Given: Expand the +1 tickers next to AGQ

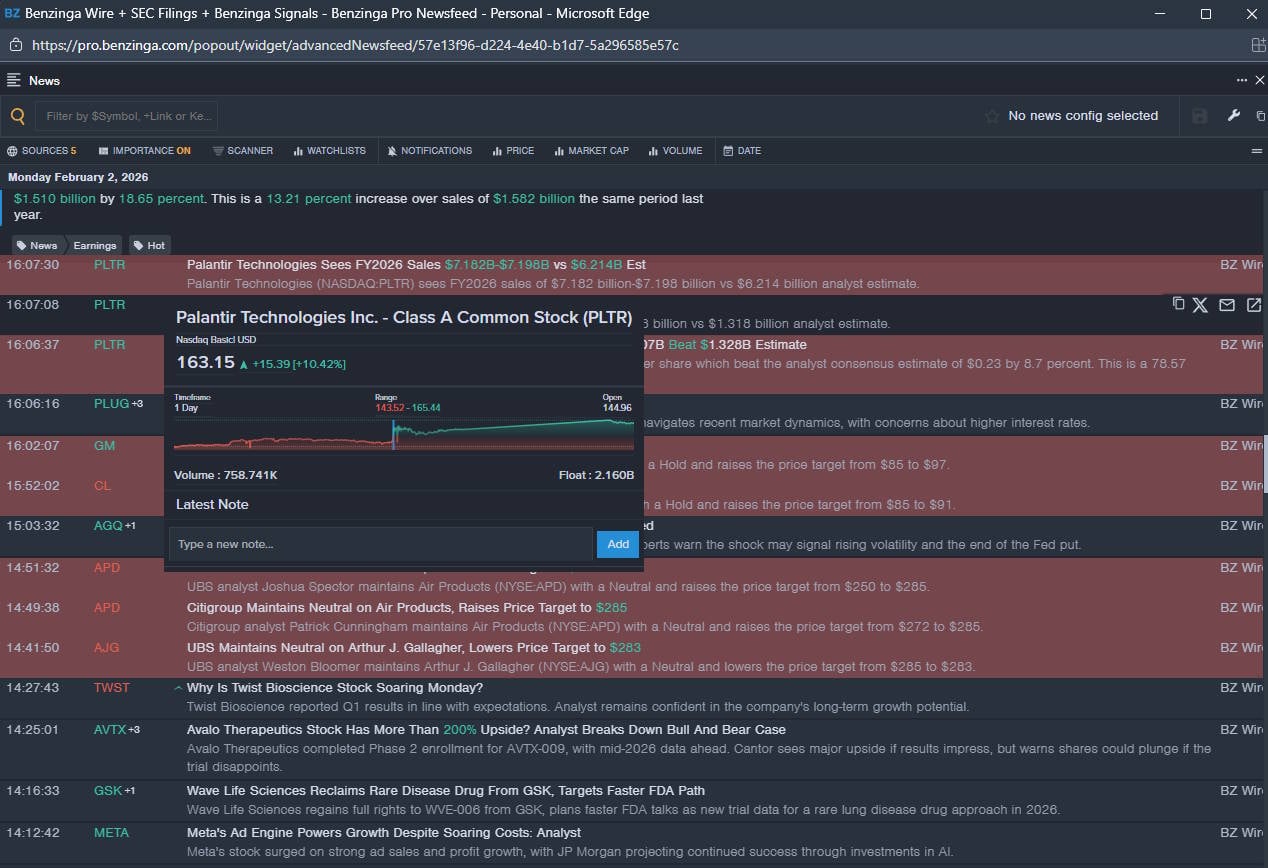Looking at the screenshot, I should 130,526.
